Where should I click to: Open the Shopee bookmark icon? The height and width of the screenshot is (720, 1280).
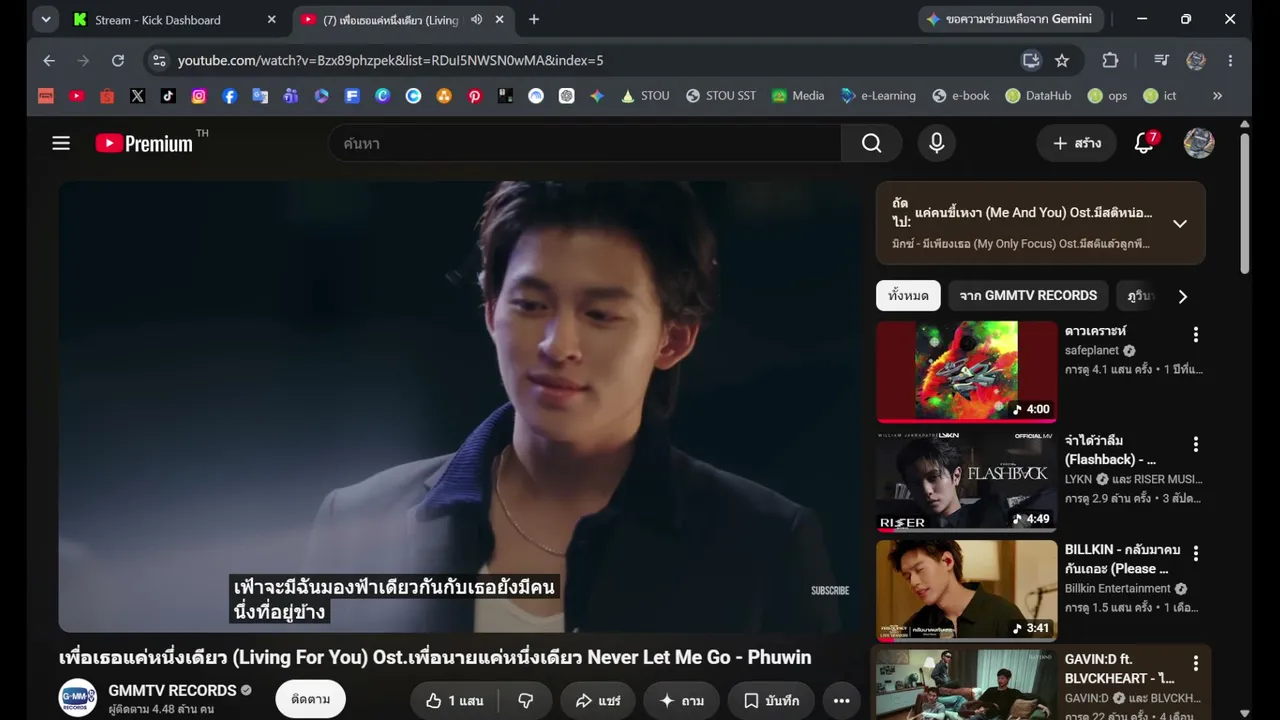107,96
